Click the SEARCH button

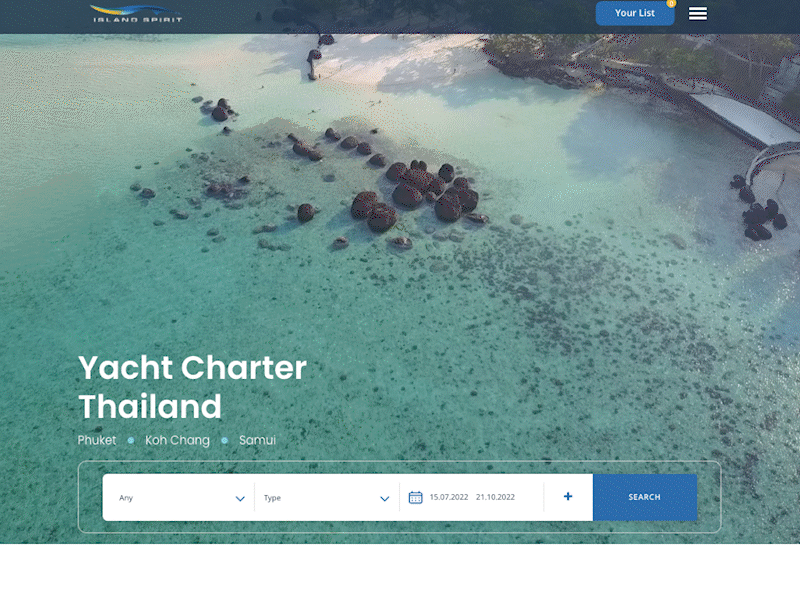pyautogui.click(x=645, y=497)
